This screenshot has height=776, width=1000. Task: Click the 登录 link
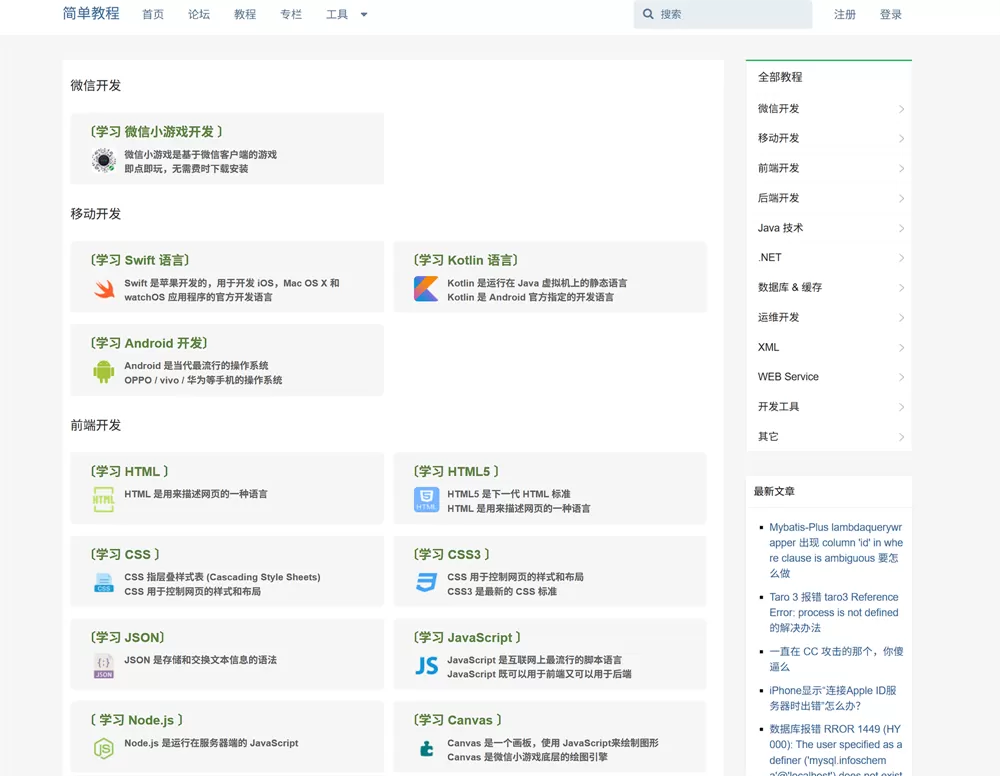890,15
